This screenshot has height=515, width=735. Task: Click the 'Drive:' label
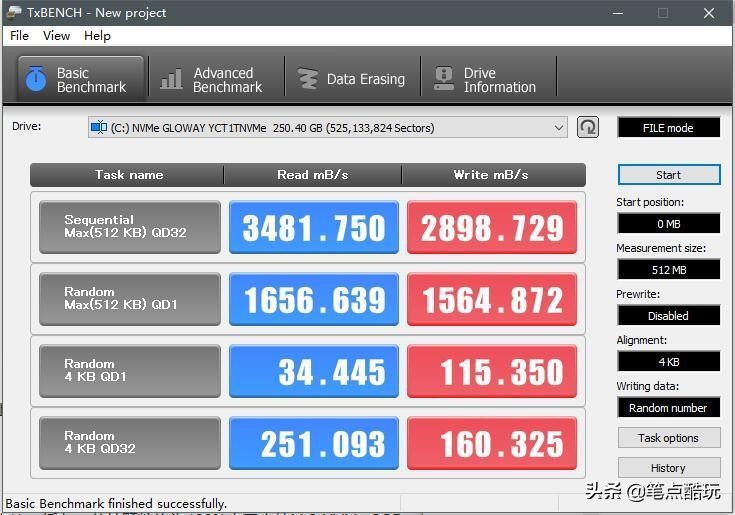click(27, 126)
